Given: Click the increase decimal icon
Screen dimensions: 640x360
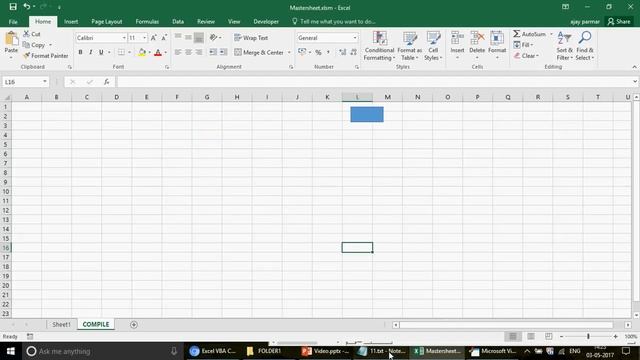Looking at the screenshot, I should (x=342, y=52).
